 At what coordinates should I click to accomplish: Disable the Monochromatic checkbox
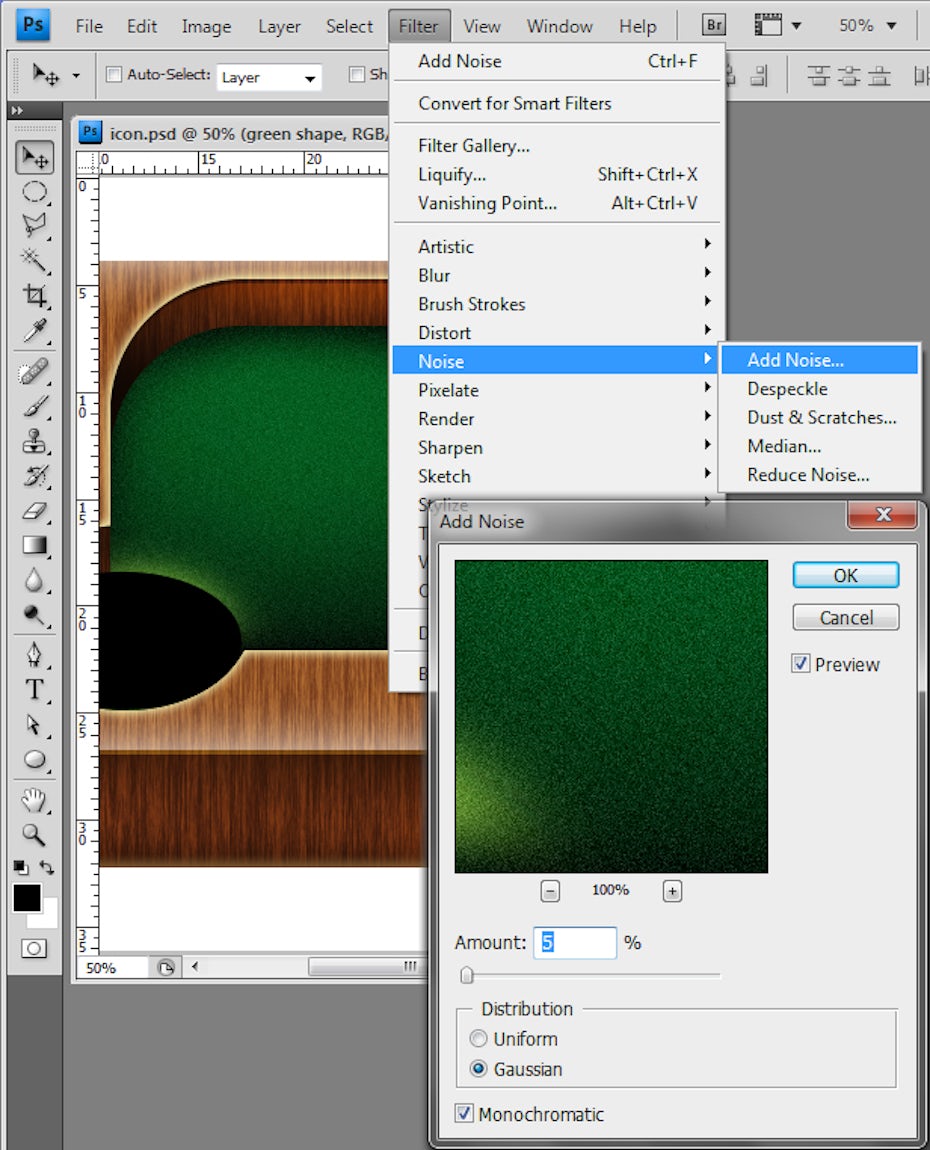coord(464,1113)
